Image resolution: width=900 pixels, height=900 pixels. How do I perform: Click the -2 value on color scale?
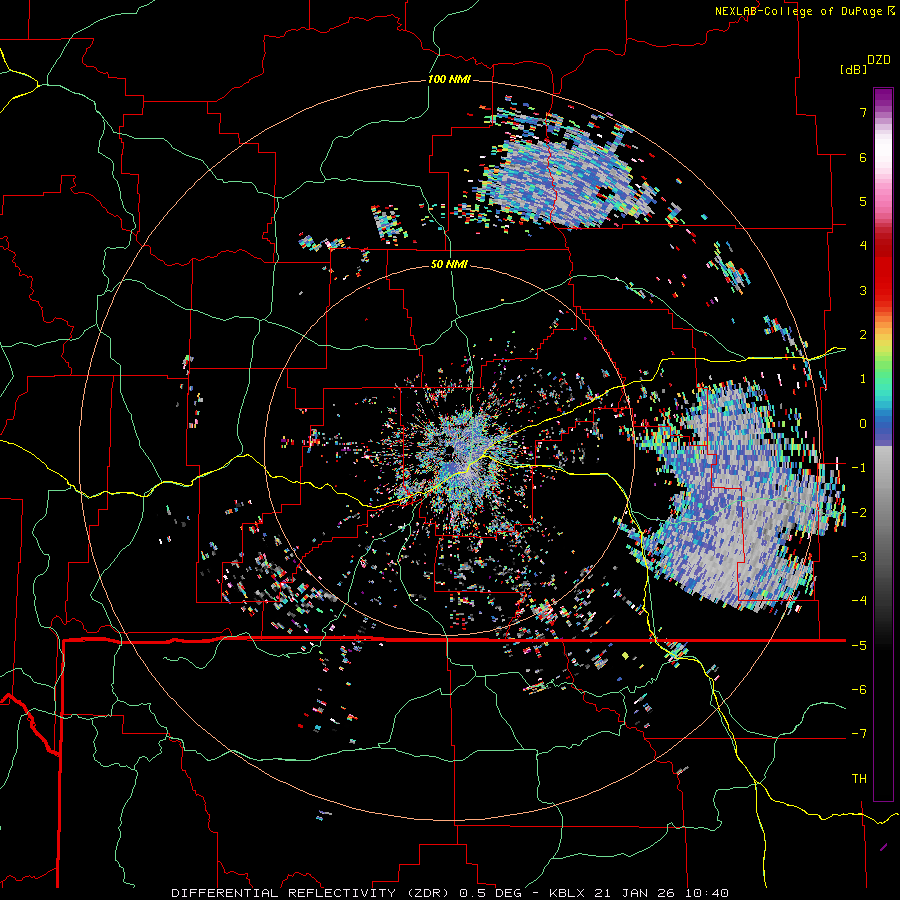(x=859, y=512)
